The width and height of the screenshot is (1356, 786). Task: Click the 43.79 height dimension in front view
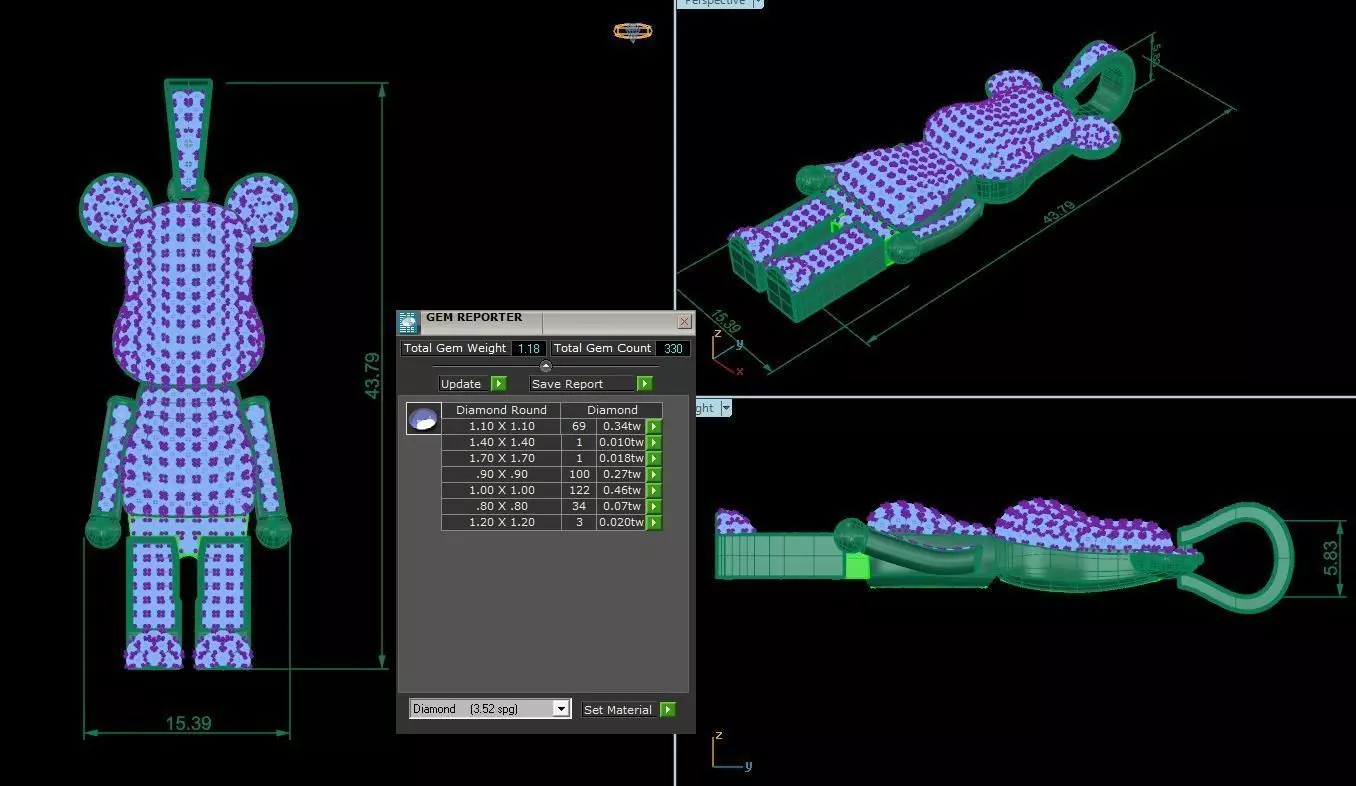coord(372,376)
